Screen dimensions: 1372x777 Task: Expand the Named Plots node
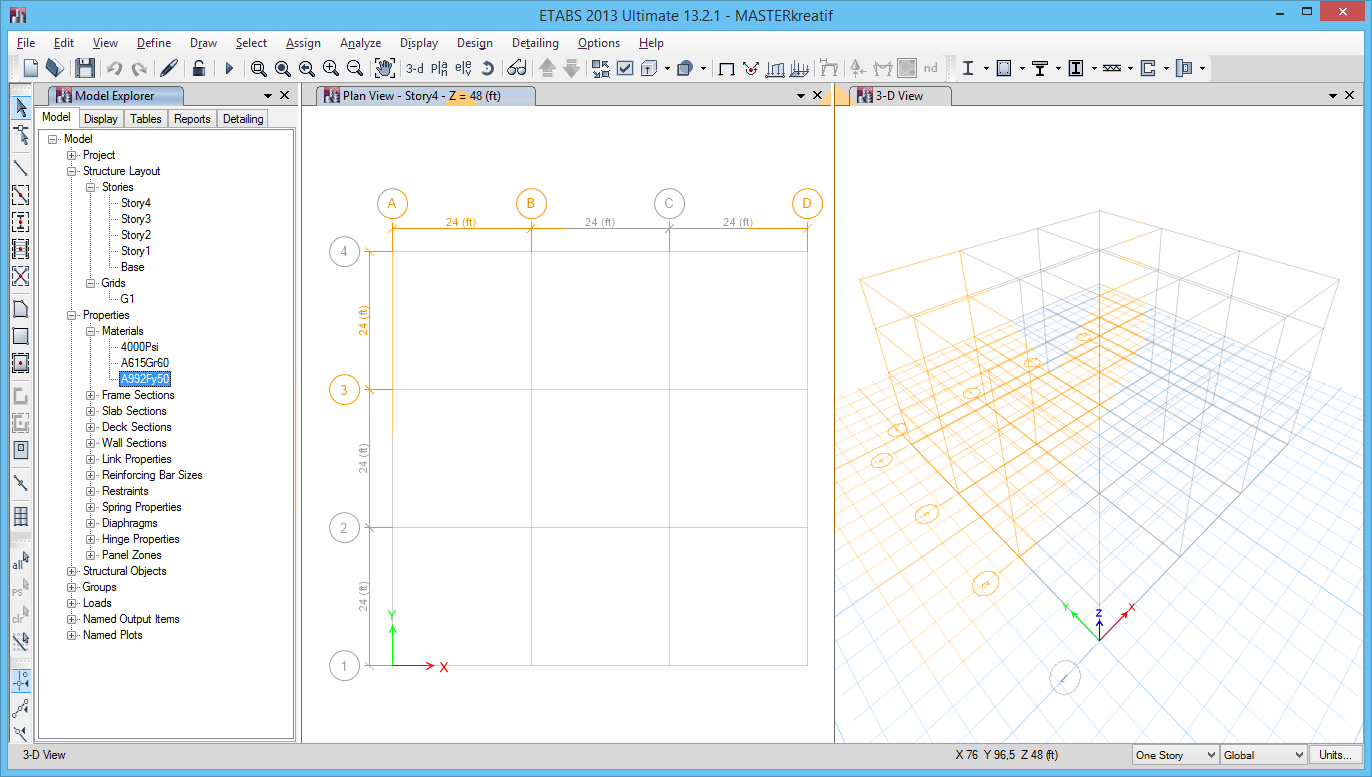click(72, 635)
